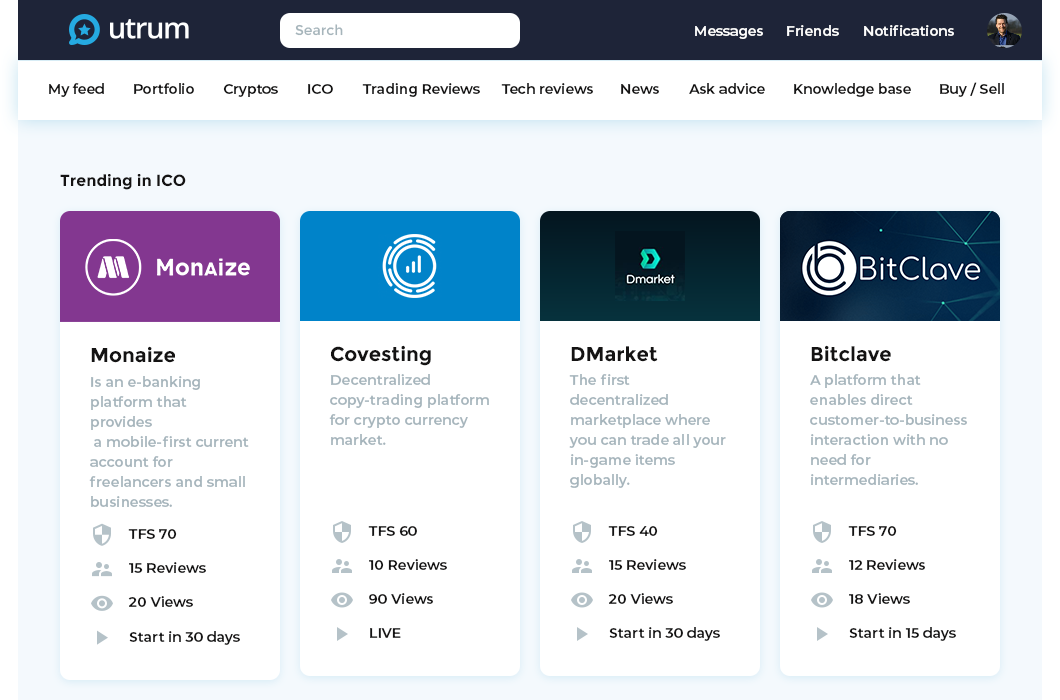This screenshot has width=1060, height=700.
Task: Open the Covesting card title
Action: (381, 354)
